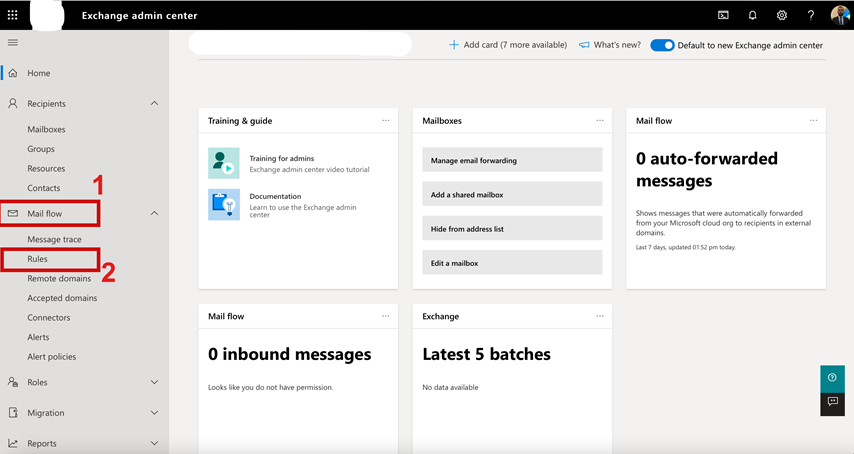Image resolution: width=854 pixels, height=454 pixels.
Task: Click Add a shared mailbox button
Action: [x=513, y=194]
